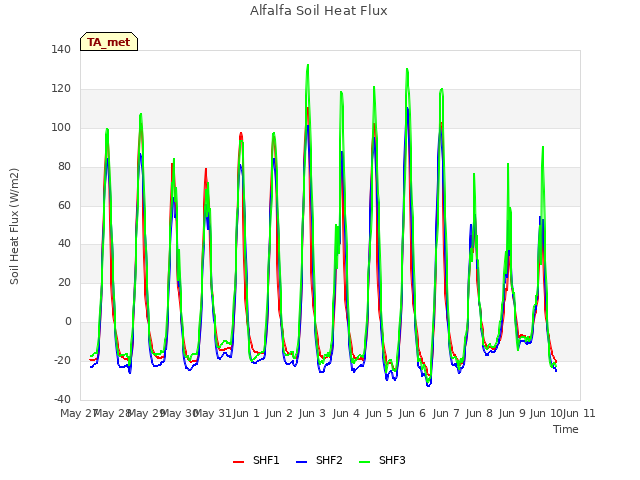Viewport: 640px width, 480px height.
Task: Toggle SHF1 series in legend
Action: [256, 461]
